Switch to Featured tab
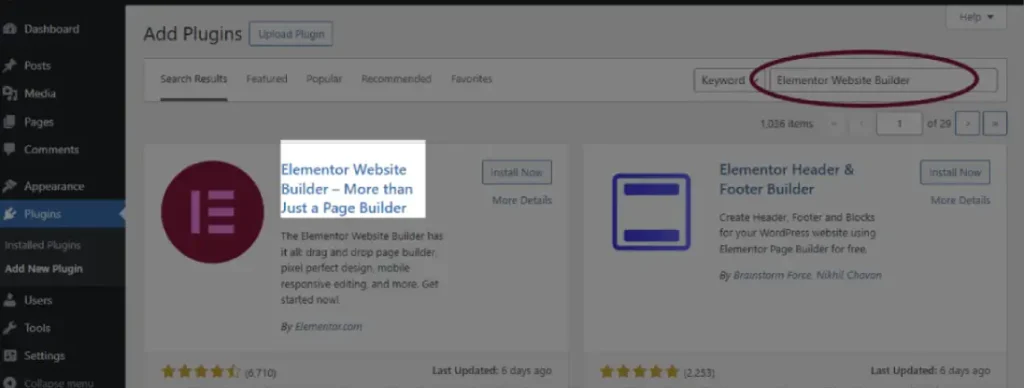This screenshot has height=388, width=1024. (266, 79)
